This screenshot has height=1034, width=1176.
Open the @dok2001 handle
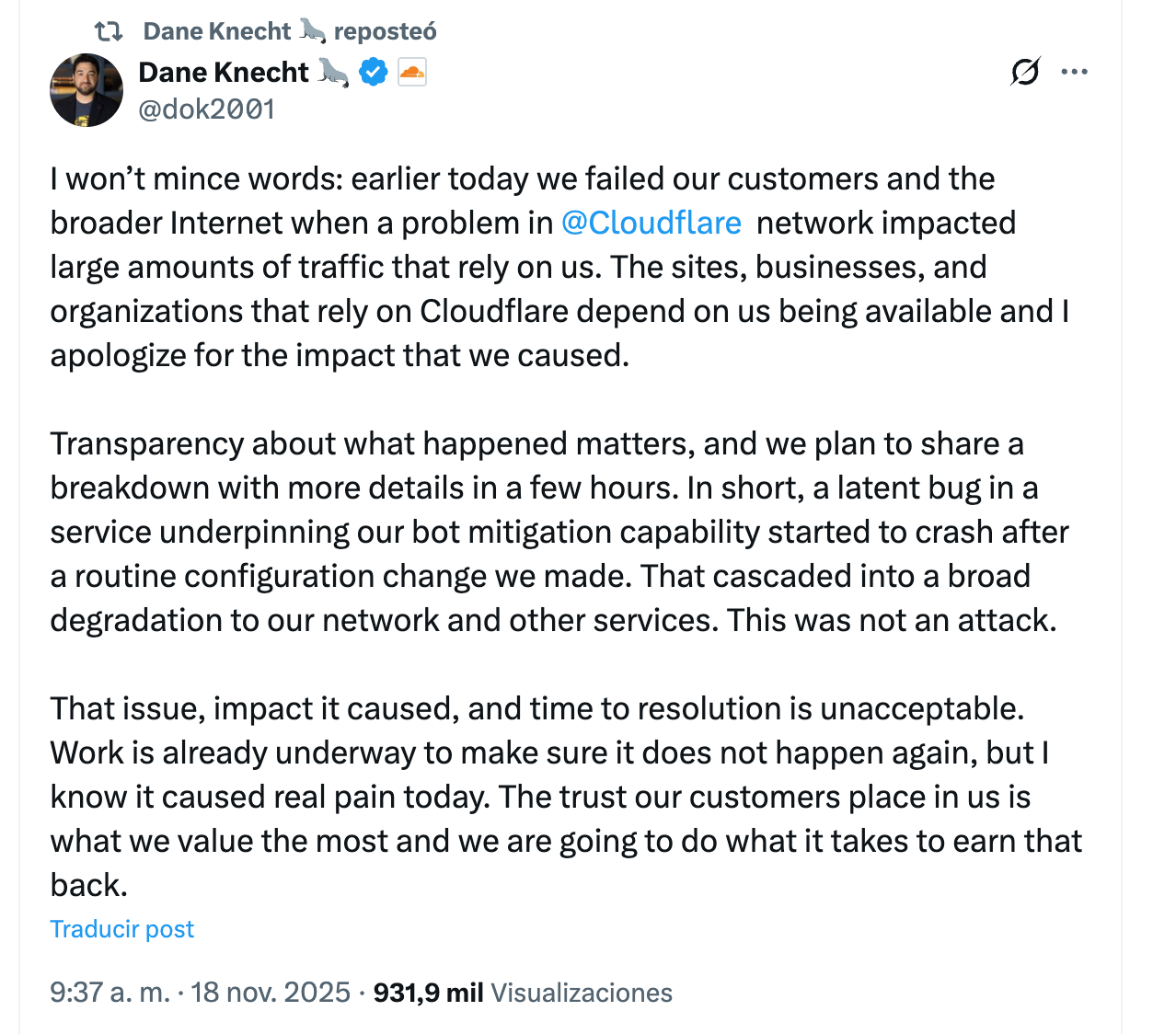click(x=207, y=109)
